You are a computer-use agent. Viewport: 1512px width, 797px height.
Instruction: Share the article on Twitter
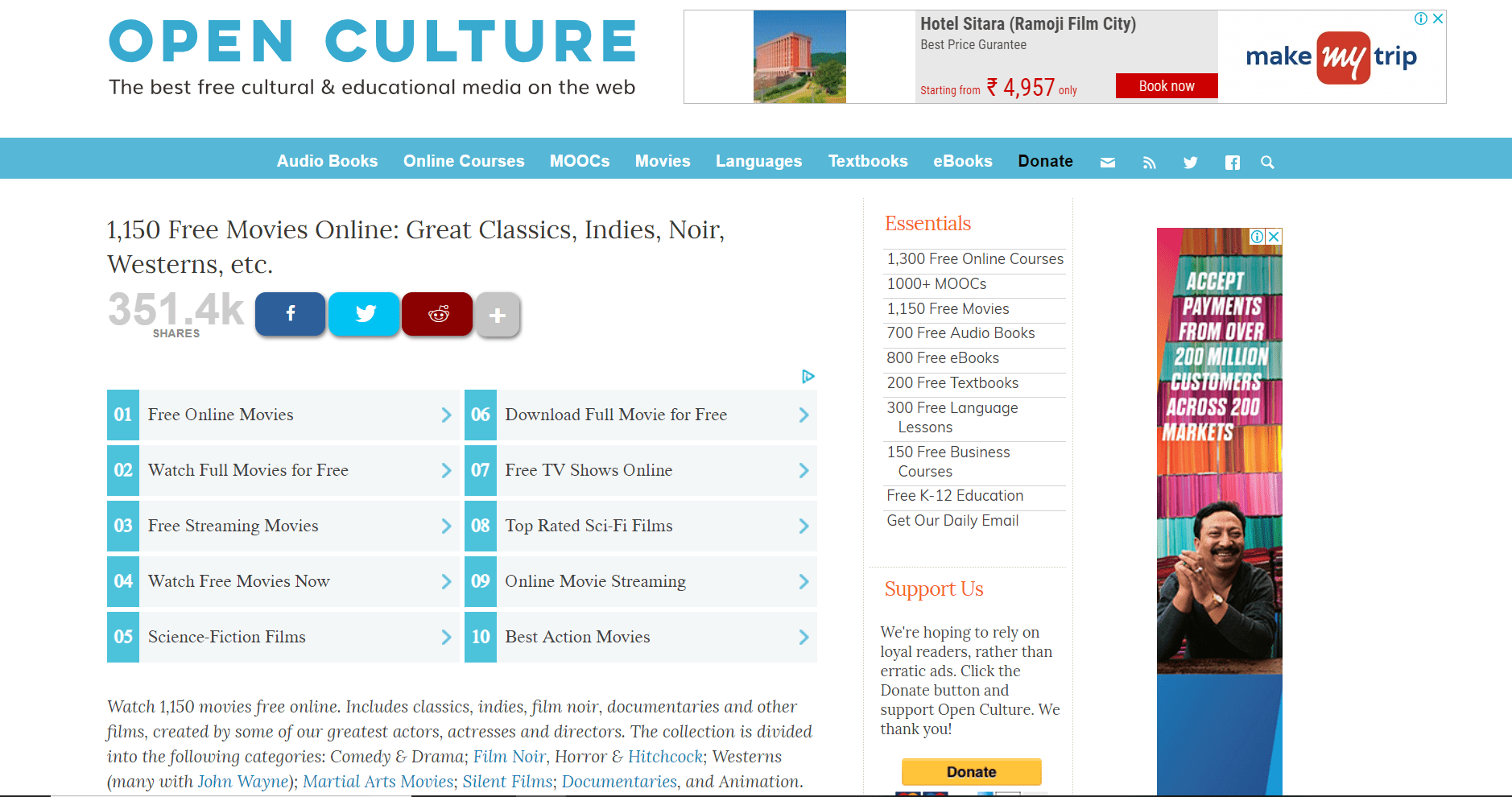tap(364, 314)
